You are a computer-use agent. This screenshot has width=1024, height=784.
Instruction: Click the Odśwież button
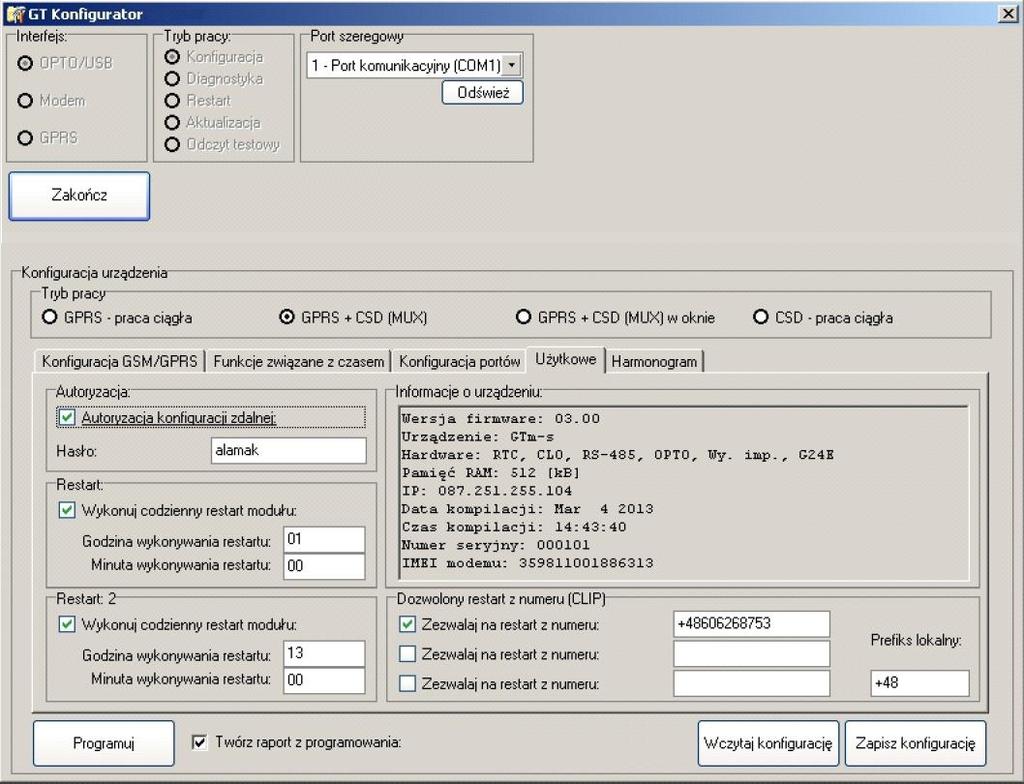483,93
